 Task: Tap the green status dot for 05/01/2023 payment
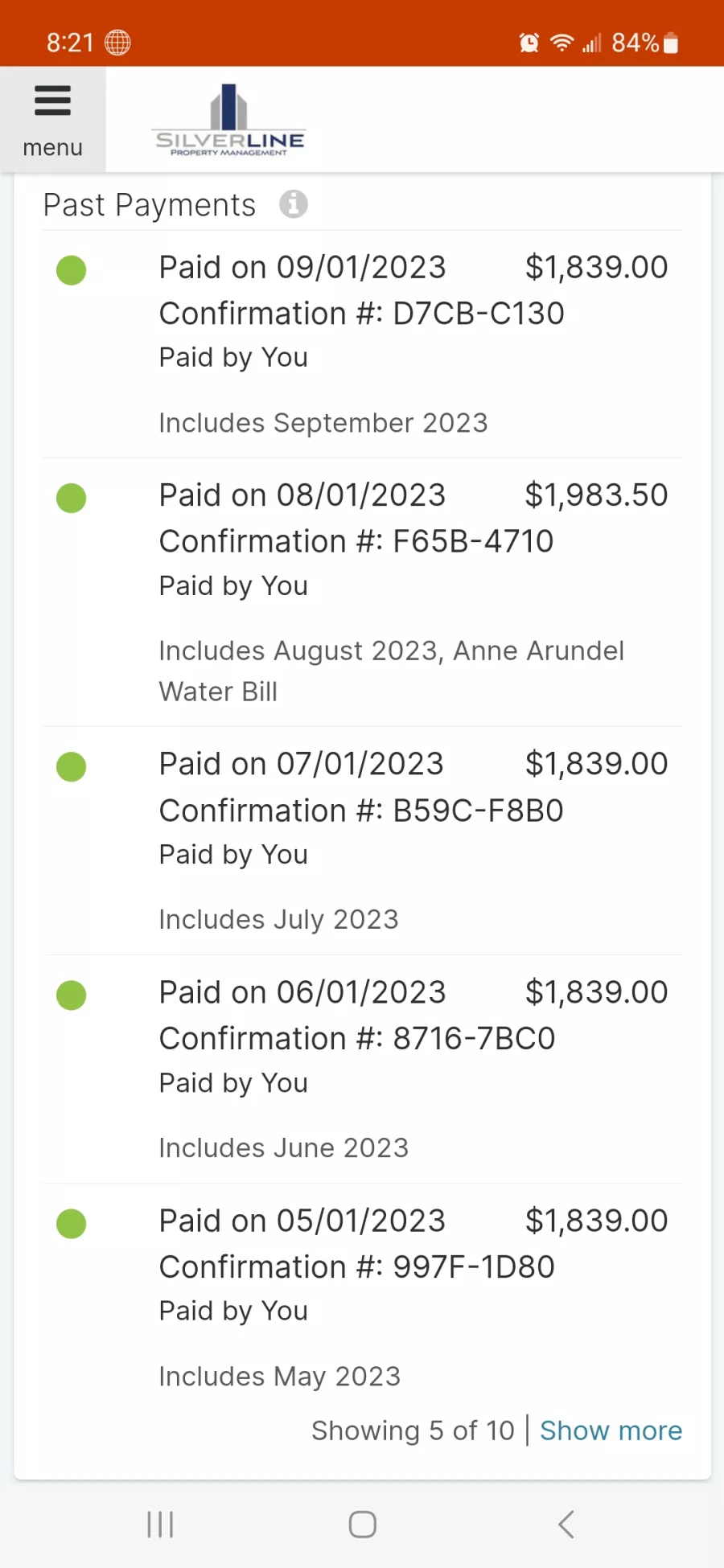[71, 1223]
